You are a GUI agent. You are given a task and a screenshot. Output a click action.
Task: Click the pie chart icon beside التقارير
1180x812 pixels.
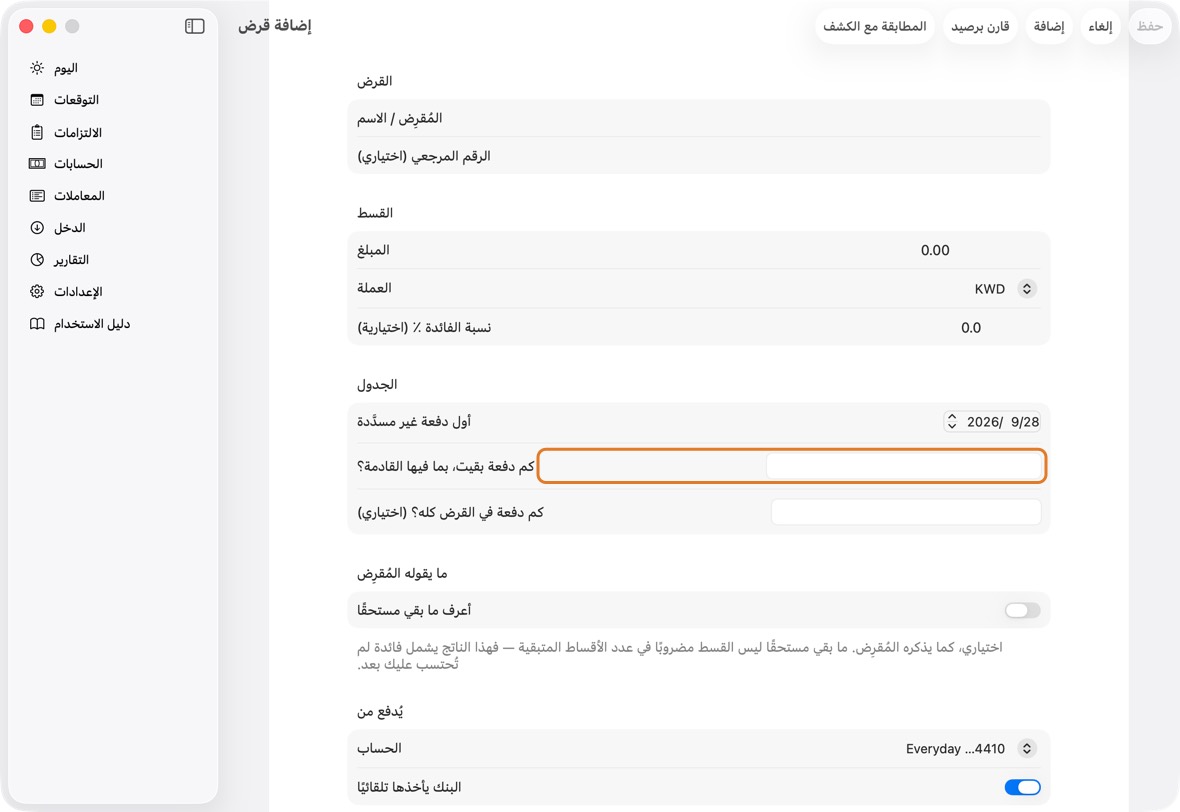tap(37, 260)
